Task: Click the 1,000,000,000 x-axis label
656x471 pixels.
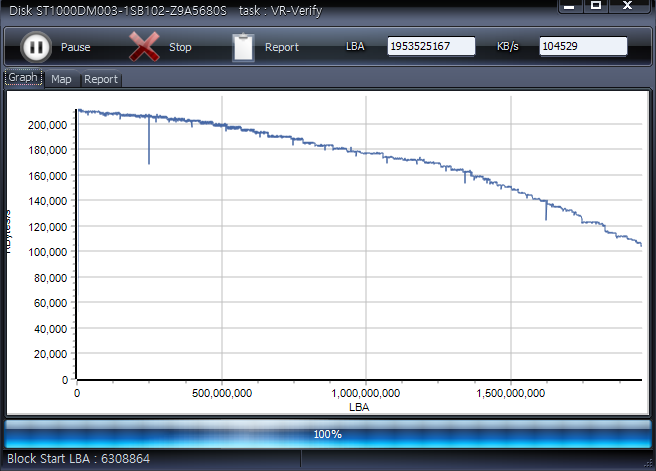Action: (x=365, y=394)
